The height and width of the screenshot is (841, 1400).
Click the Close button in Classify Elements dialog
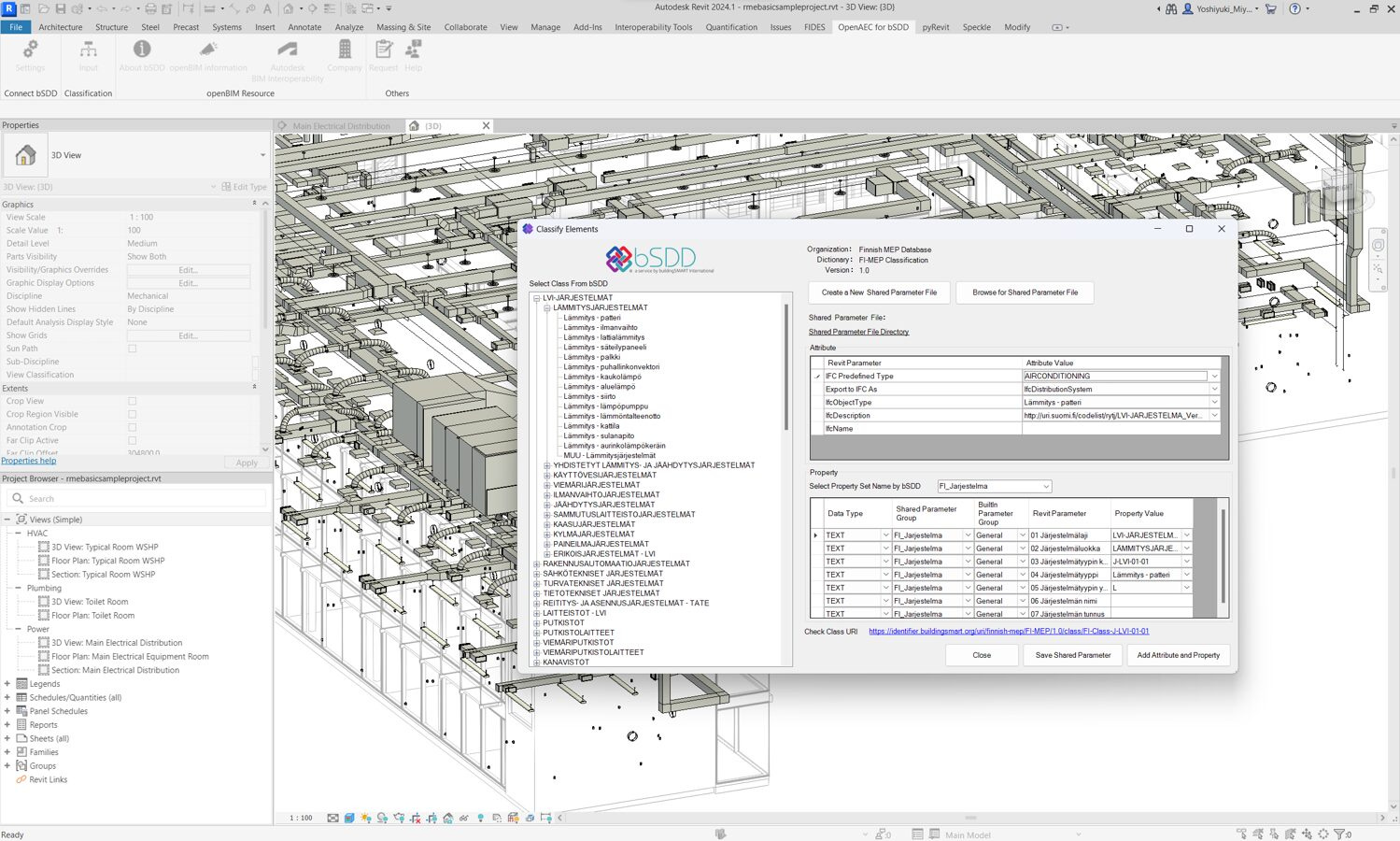(x=982, y=655)
